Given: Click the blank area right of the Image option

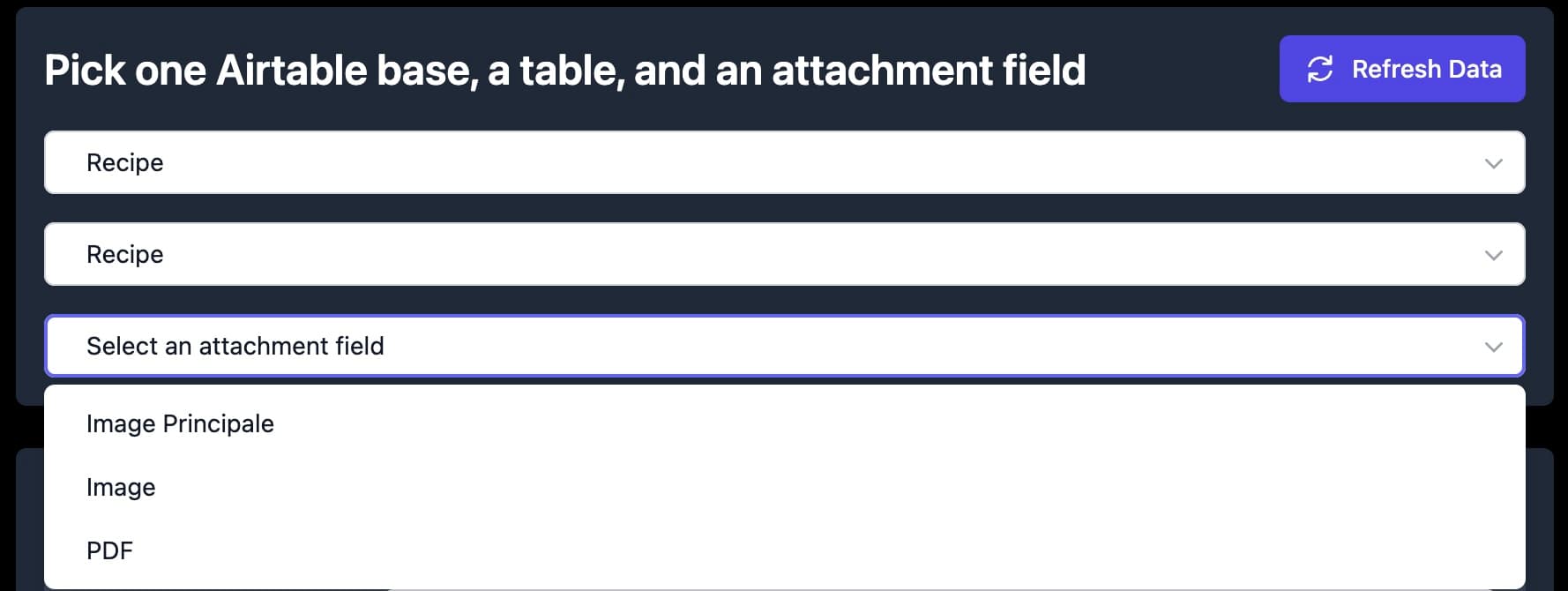Looking at the screenshot, I should pyautogui.click(x=794, y=488).
